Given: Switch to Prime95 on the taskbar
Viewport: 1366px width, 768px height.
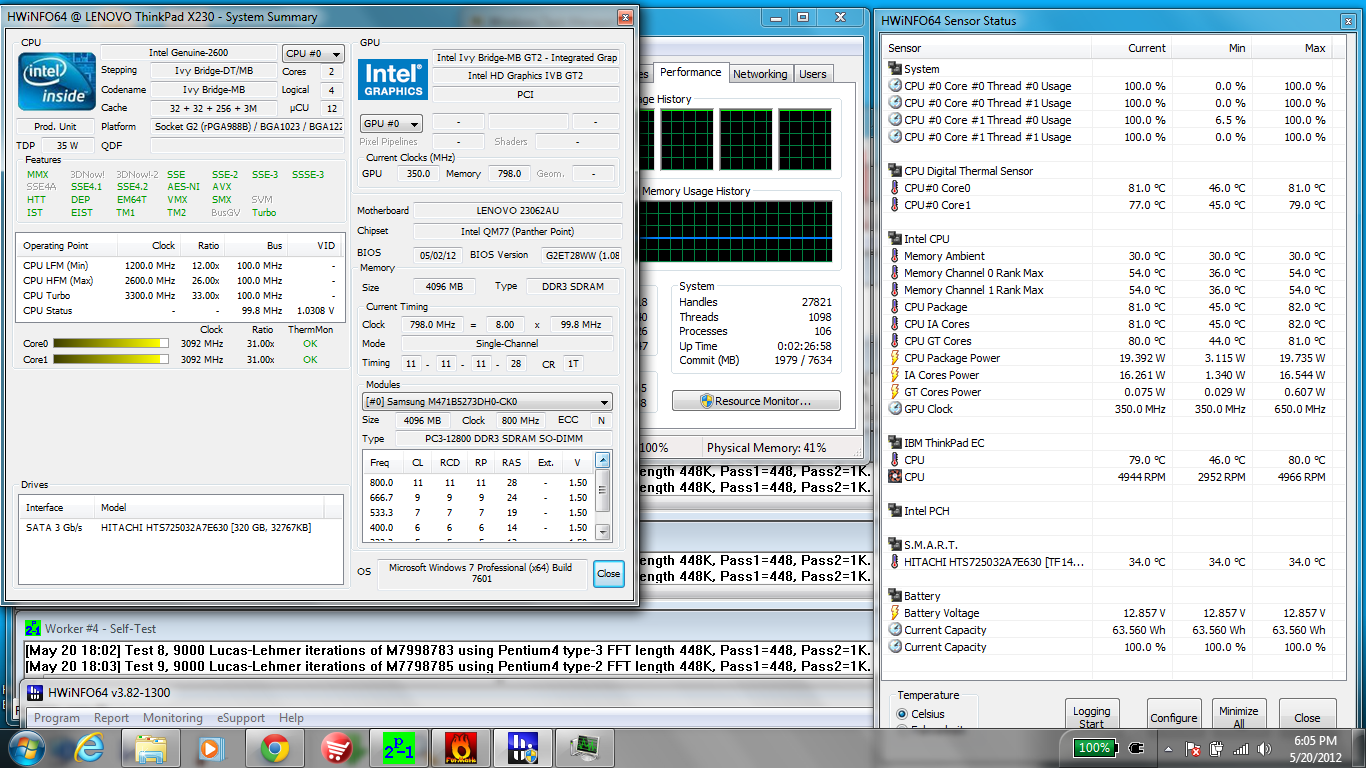Looking at the screenshot, I should click(399, 747).
